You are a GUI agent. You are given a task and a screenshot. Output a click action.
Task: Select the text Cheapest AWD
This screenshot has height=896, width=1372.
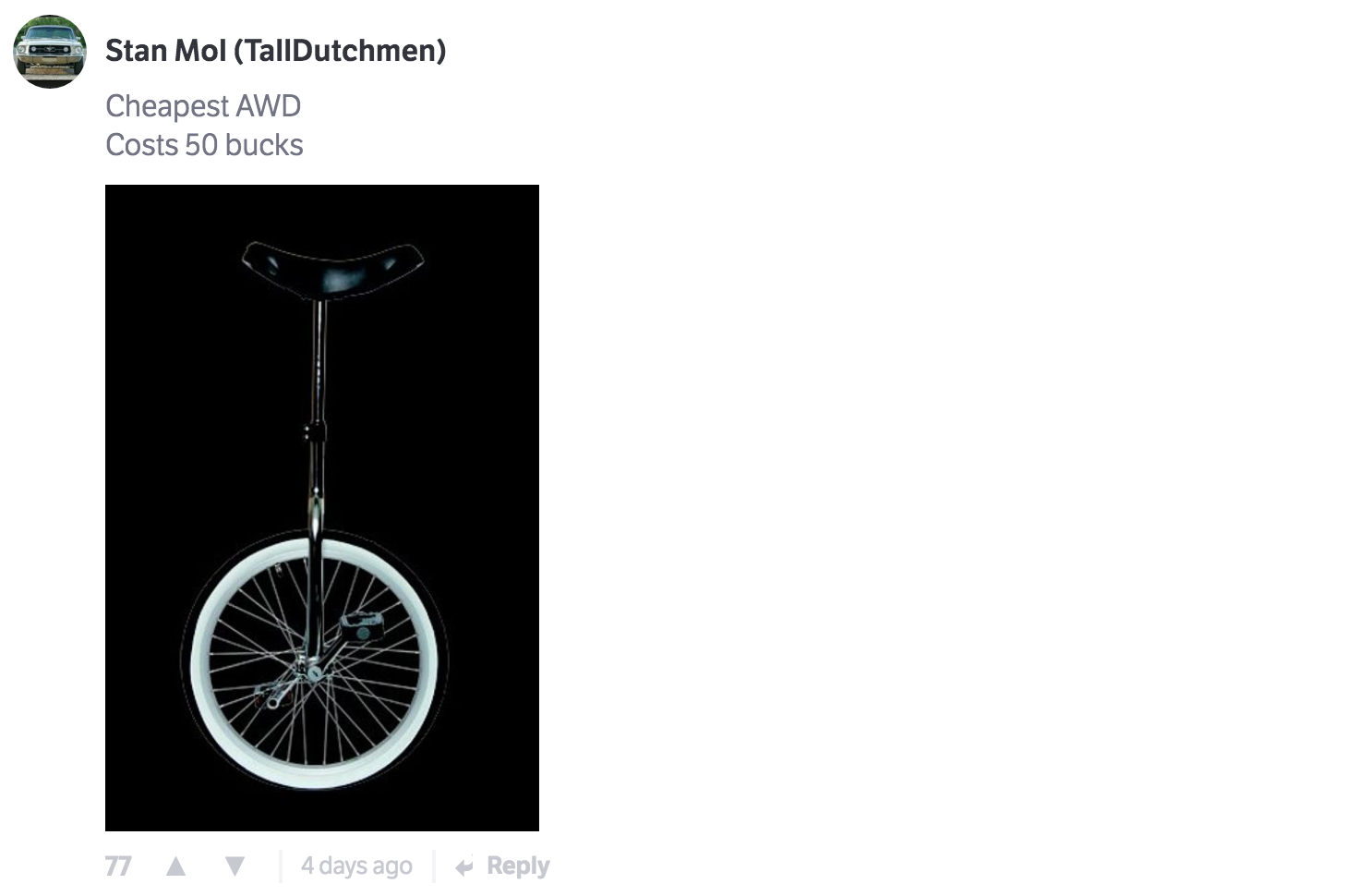coord(203,106)
